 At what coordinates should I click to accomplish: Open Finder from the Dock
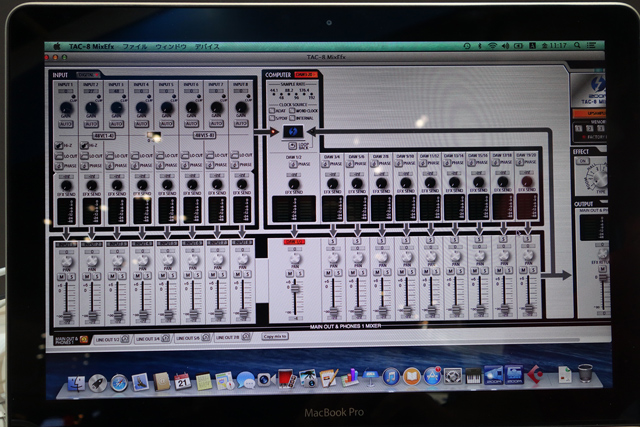coord(76,384)
